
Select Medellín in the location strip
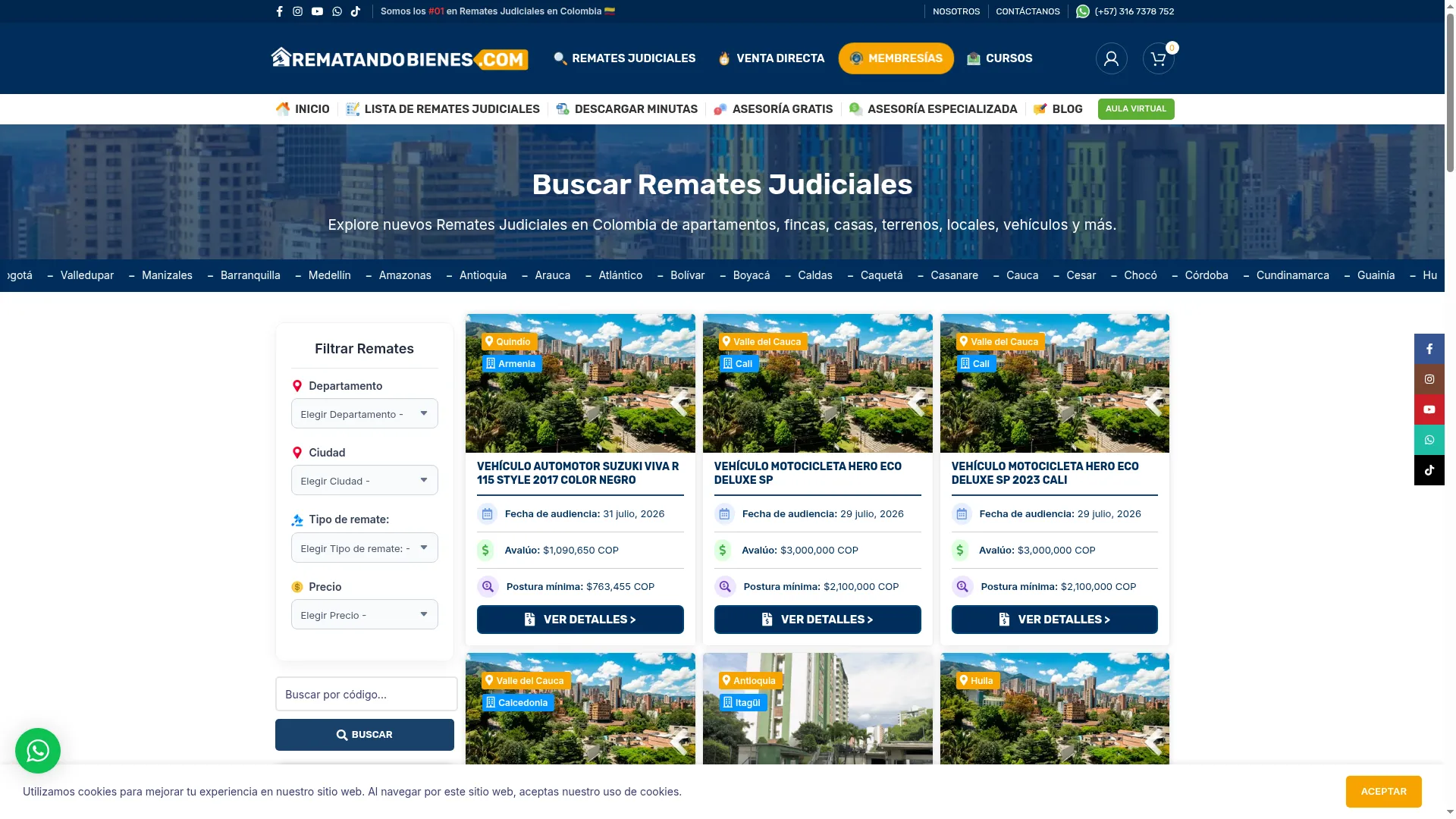tap(330, 275)
